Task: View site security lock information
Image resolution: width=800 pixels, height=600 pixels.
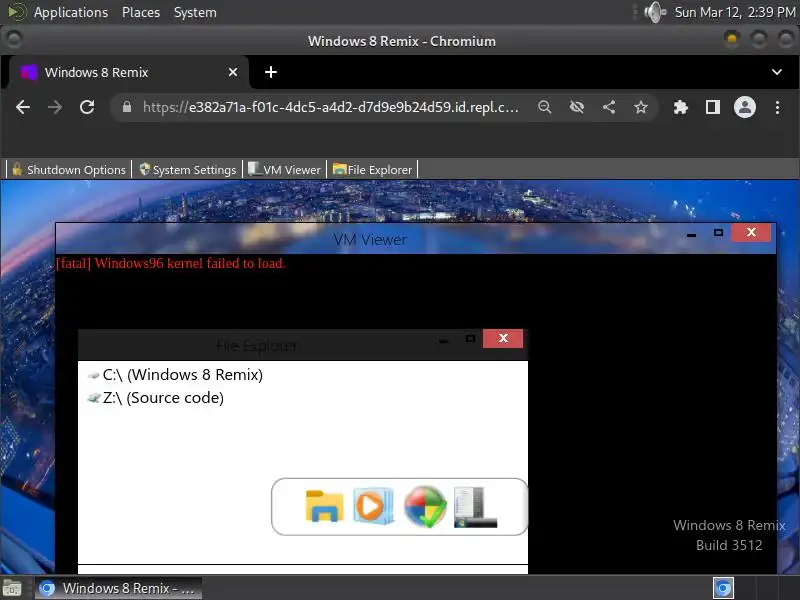Action: click(x=127, y=107)
